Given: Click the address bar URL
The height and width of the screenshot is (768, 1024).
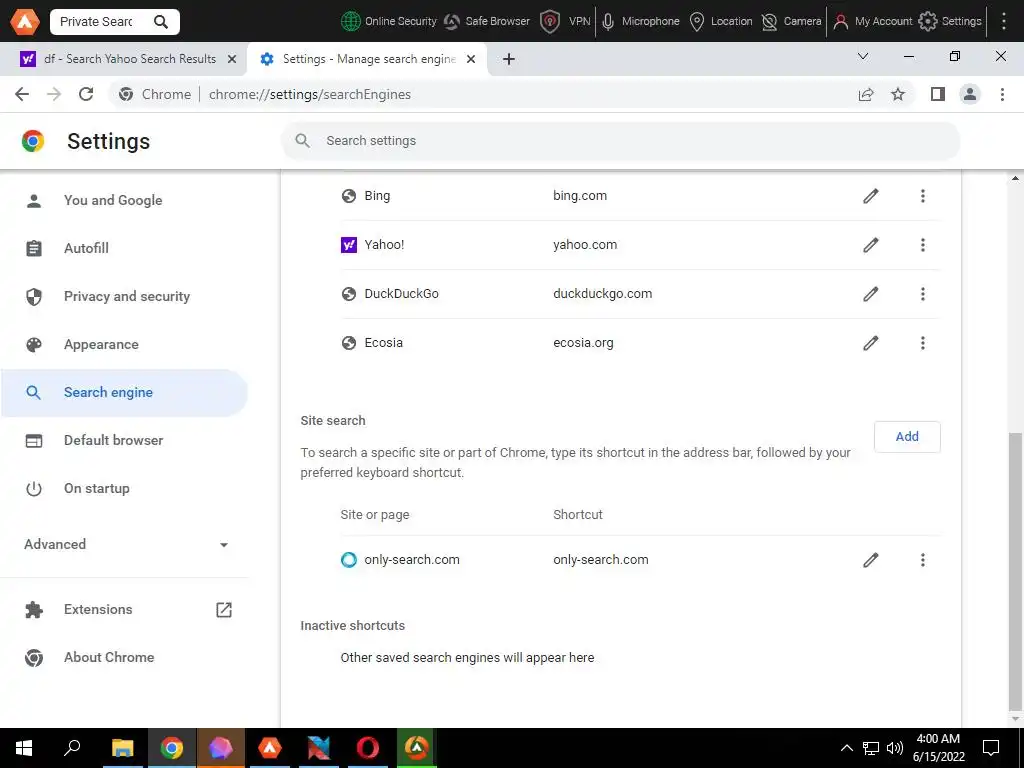Looking at the screenshot, I should (310, 94).
